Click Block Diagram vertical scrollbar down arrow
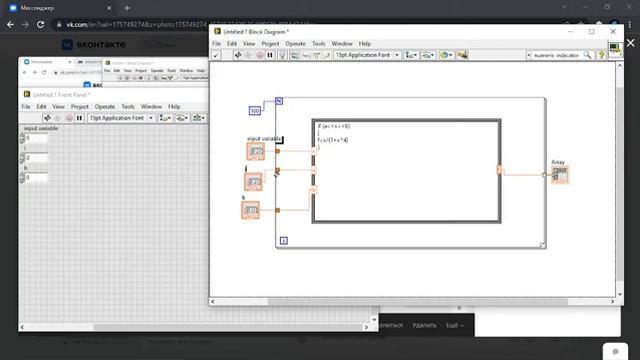This screenshot has width=640, height=360. pyautogui.click(x=620, y=294)
